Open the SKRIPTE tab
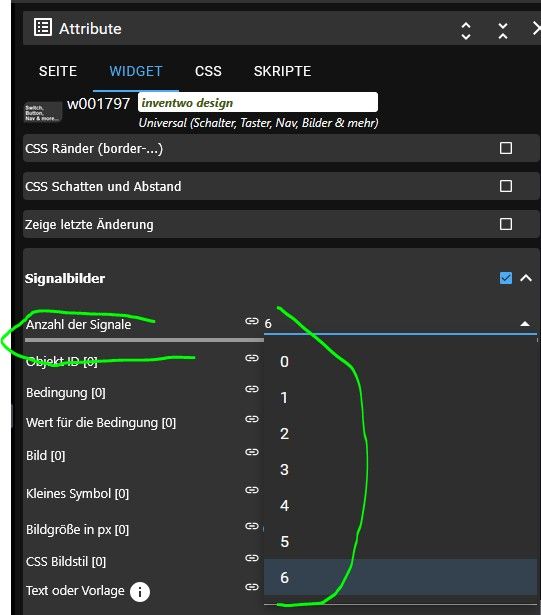This screenshot has width=541, height=615. pyautogui.click(x=282, y=71)
